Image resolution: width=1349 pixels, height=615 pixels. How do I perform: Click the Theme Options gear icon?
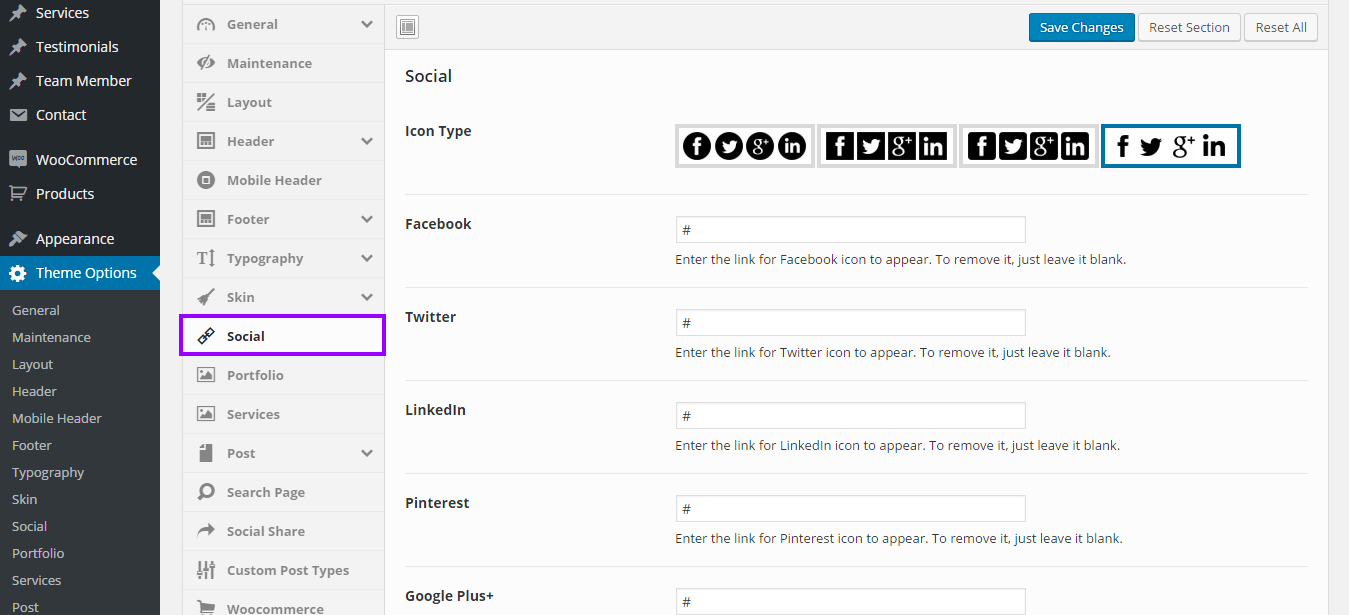click(18, 273)
